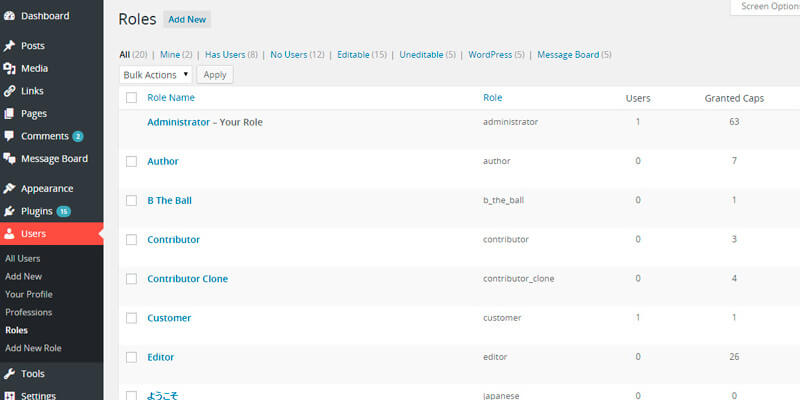The image size is (800, 400).
Task: Go to All Users submenu
Action: (22, 259)
